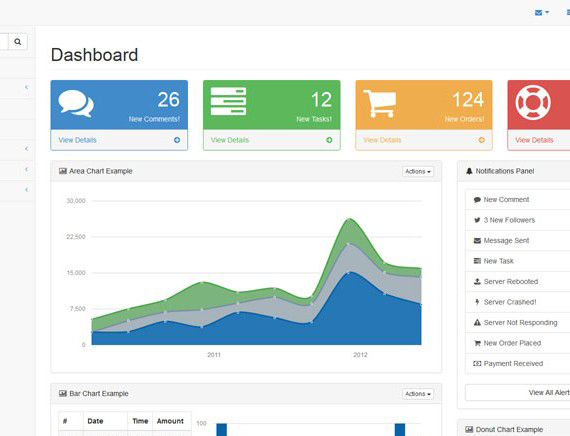This screenshot has height=436, width=570.
Task: Click the life ring support icon on red card
Action: click(533, 103)
